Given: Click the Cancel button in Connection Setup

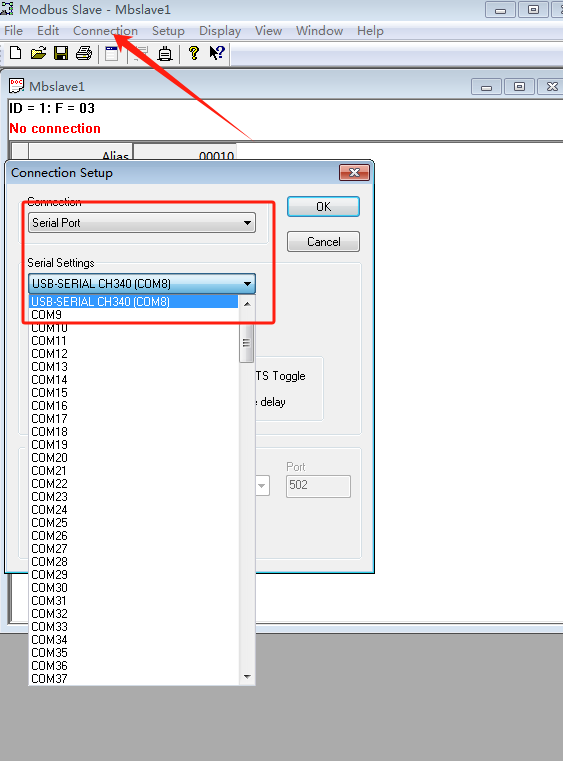Looking at the screenshot, I should point(323,242).
